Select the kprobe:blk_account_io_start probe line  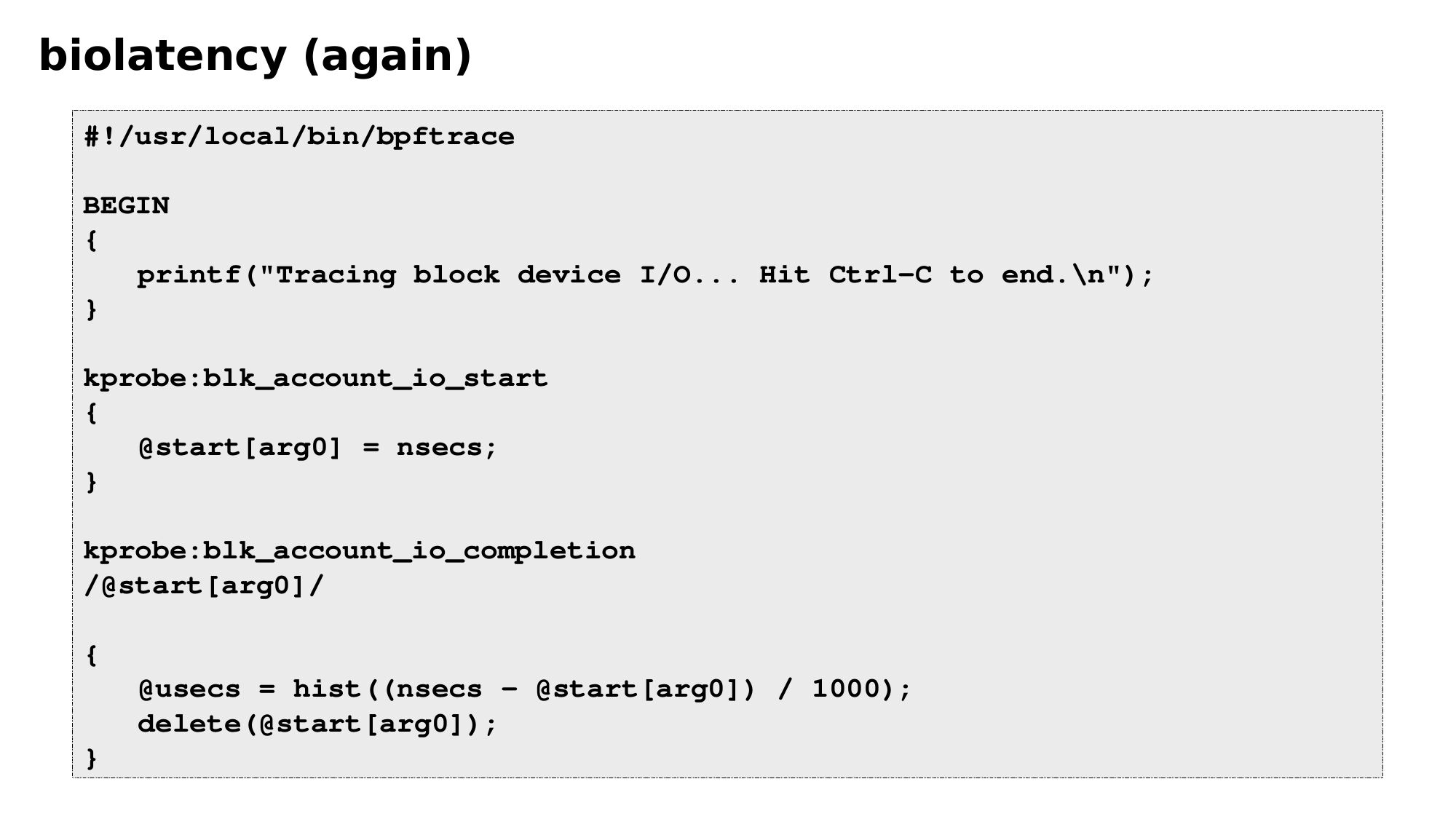point(315,379)
